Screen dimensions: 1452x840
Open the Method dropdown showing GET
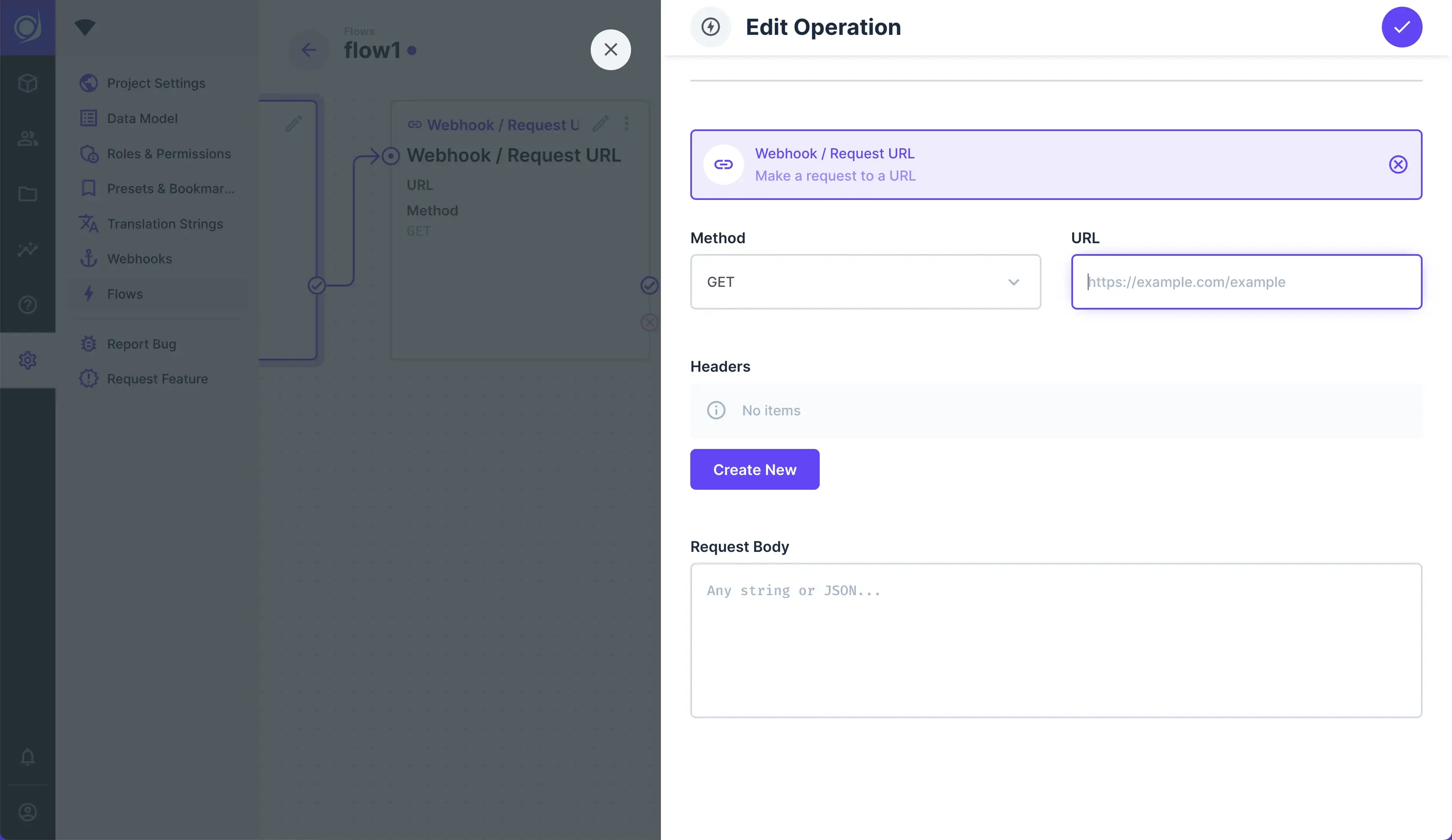click(x=865, y=282)
